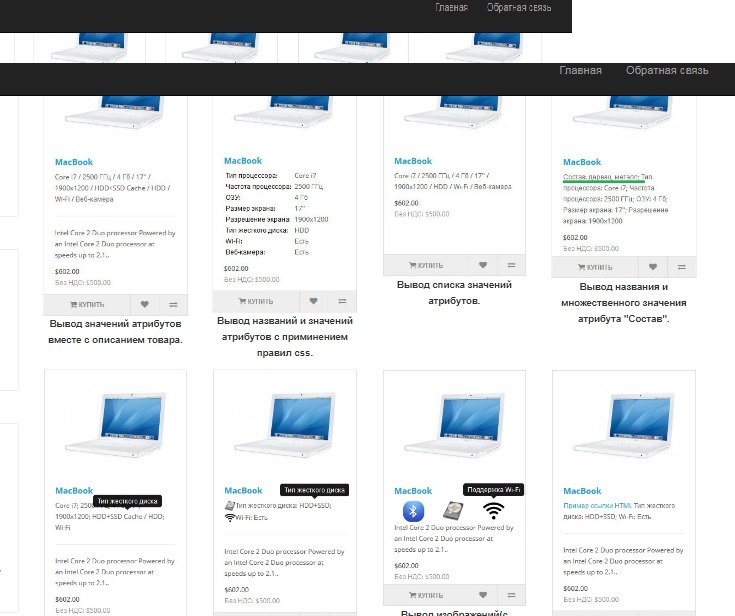Open laptop image in card with 'Пример ссылки HTML'
The width and height of the screenshot is (735, 616).
[623, 425]
